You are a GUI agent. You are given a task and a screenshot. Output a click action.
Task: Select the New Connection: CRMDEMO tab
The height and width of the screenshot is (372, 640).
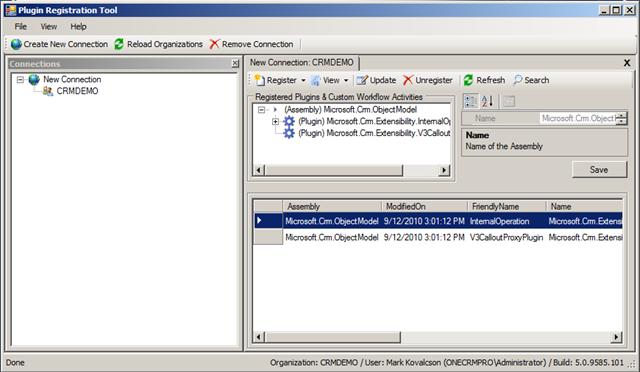click(x=302, y=62)
